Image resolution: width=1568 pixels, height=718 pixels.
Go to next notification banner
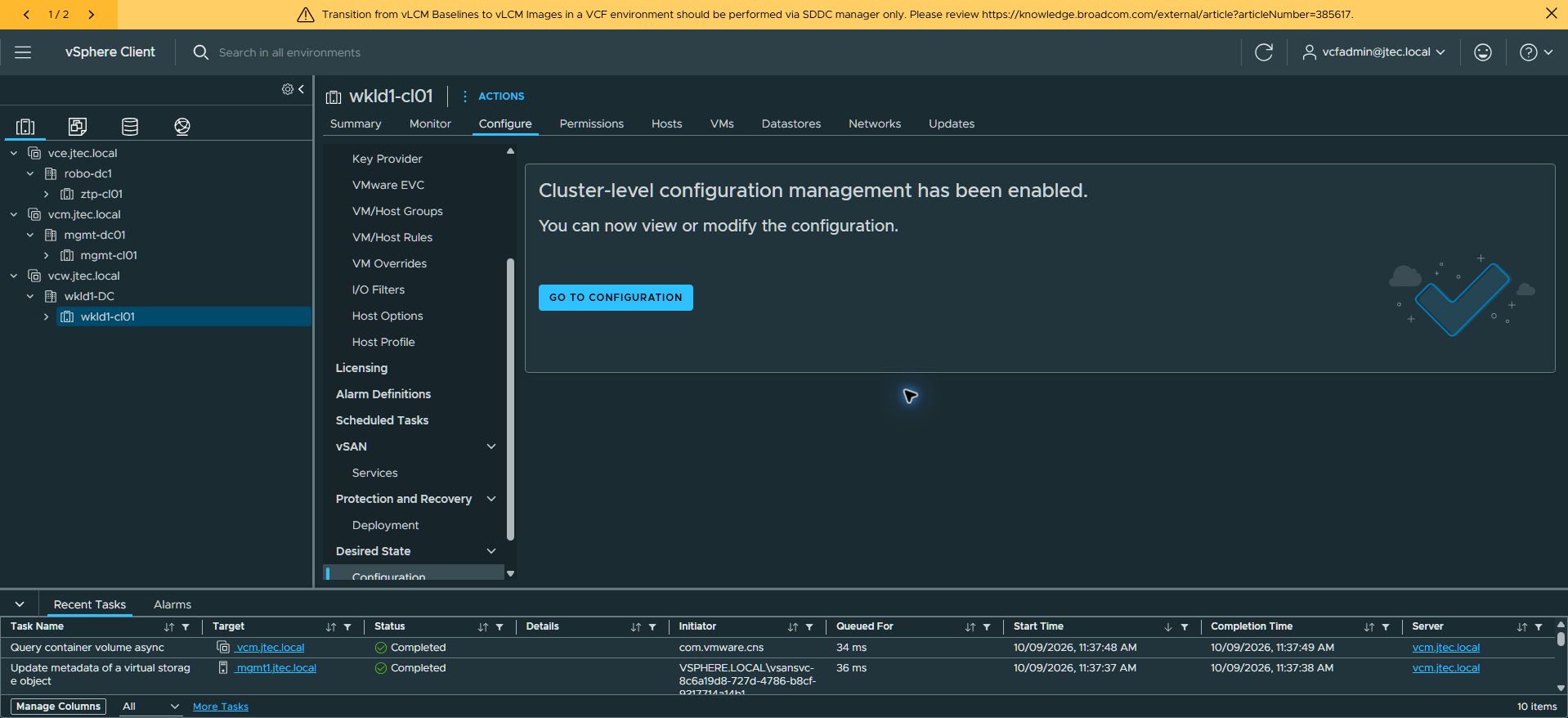[x=91, y=14]
